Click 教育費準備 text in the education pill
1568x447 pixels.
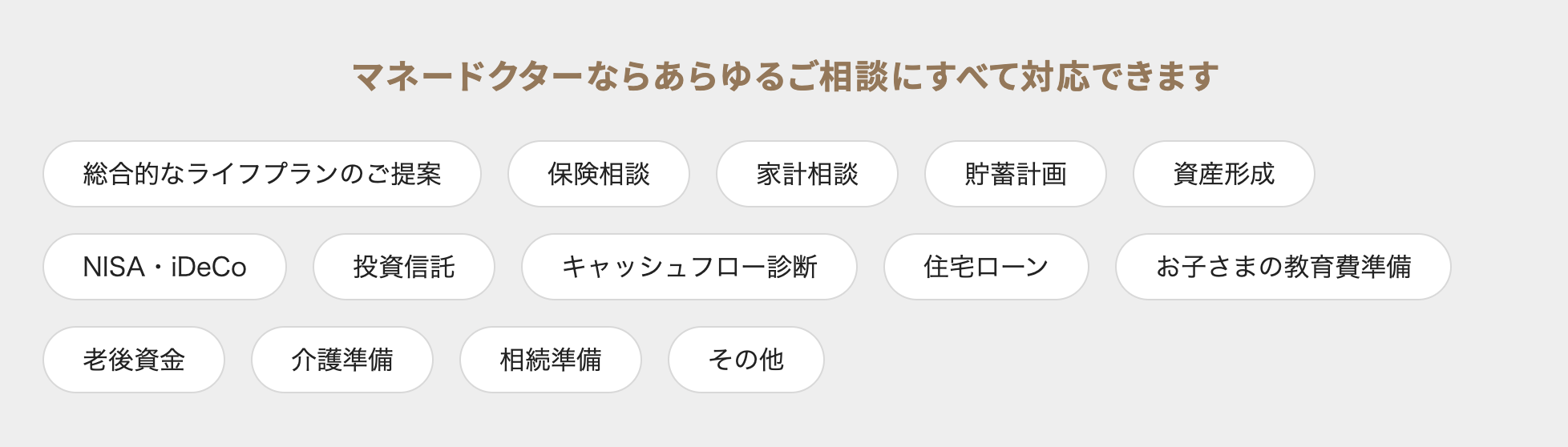coord(1348,267)
